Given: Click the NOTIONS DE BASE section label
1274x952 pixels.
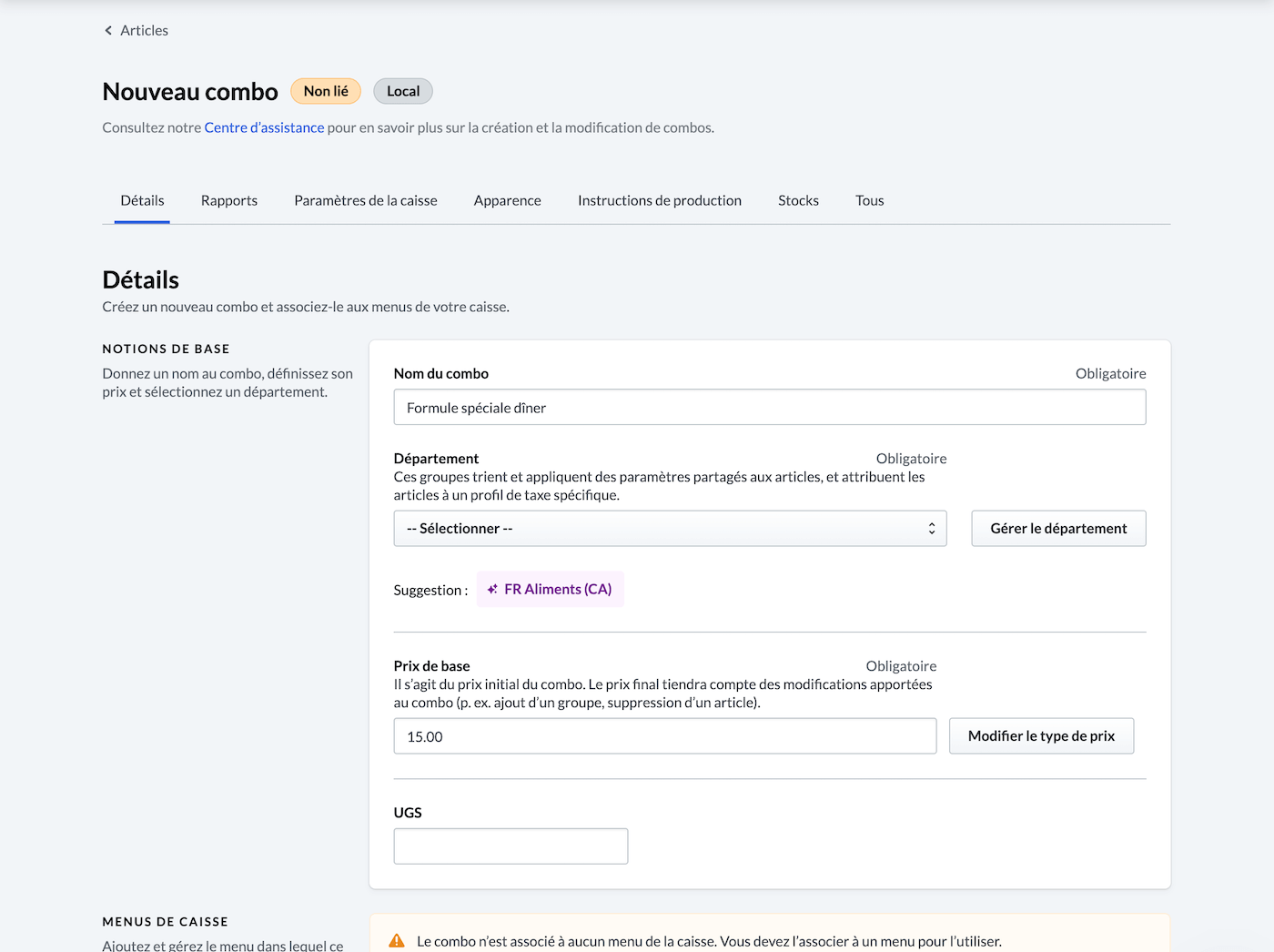Looking at the screenshot, I should (166, 349).
